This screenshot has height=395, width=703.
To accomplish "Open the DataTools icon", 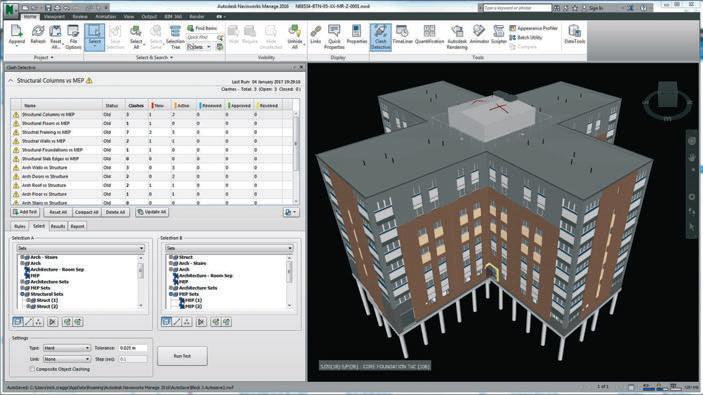I will click(x=574, y=35).
